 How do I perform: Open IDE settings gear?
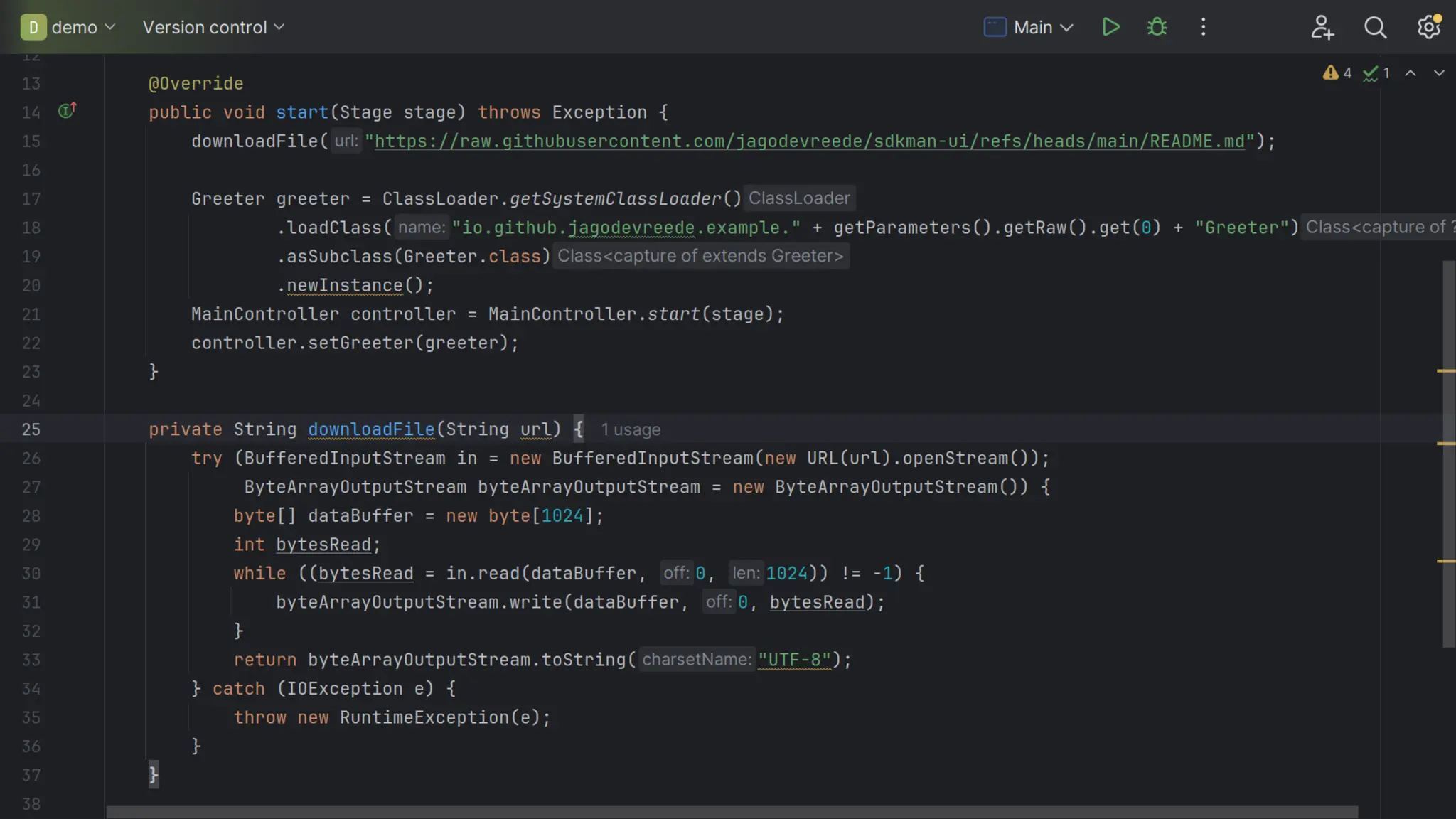coord(1428,27)
